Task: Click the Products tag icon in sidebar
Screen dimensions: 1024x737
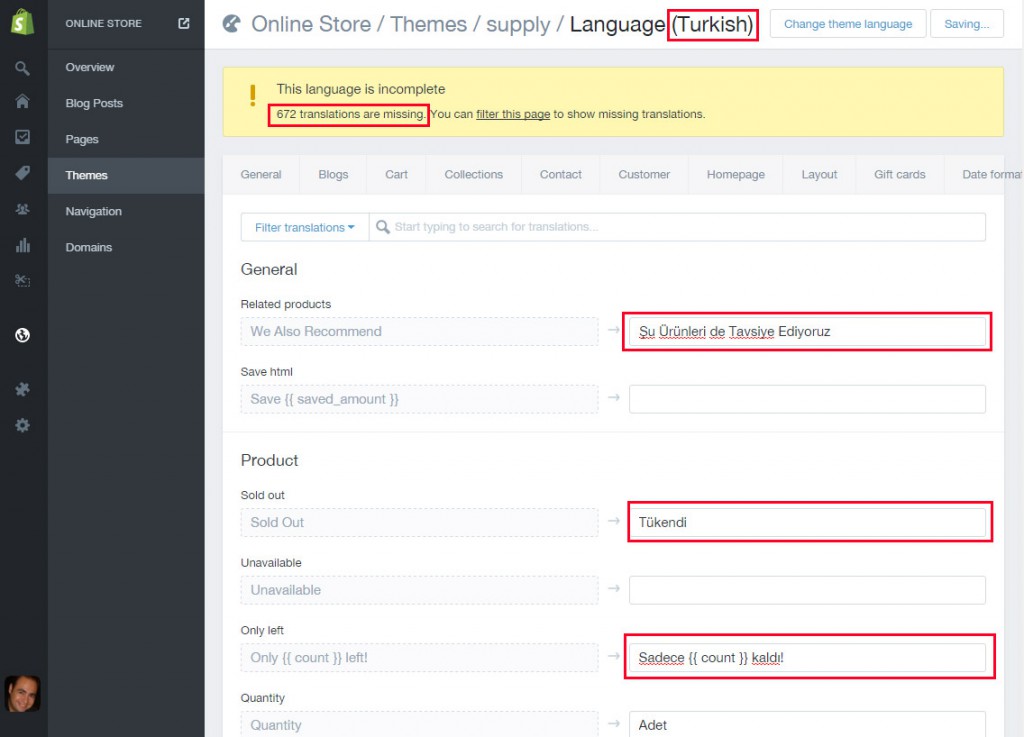Action: [x=22, y=174]
